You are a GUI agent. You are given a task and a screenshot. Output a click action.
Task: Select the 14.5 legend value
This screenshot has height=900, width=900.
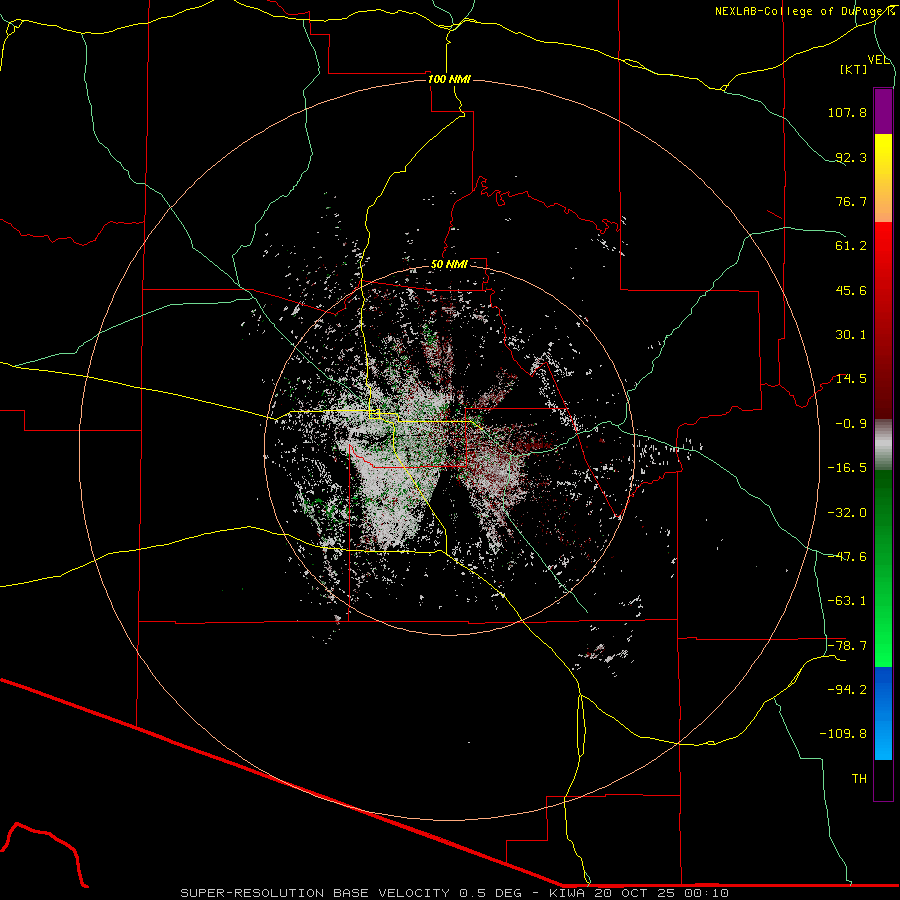(851, 379)
